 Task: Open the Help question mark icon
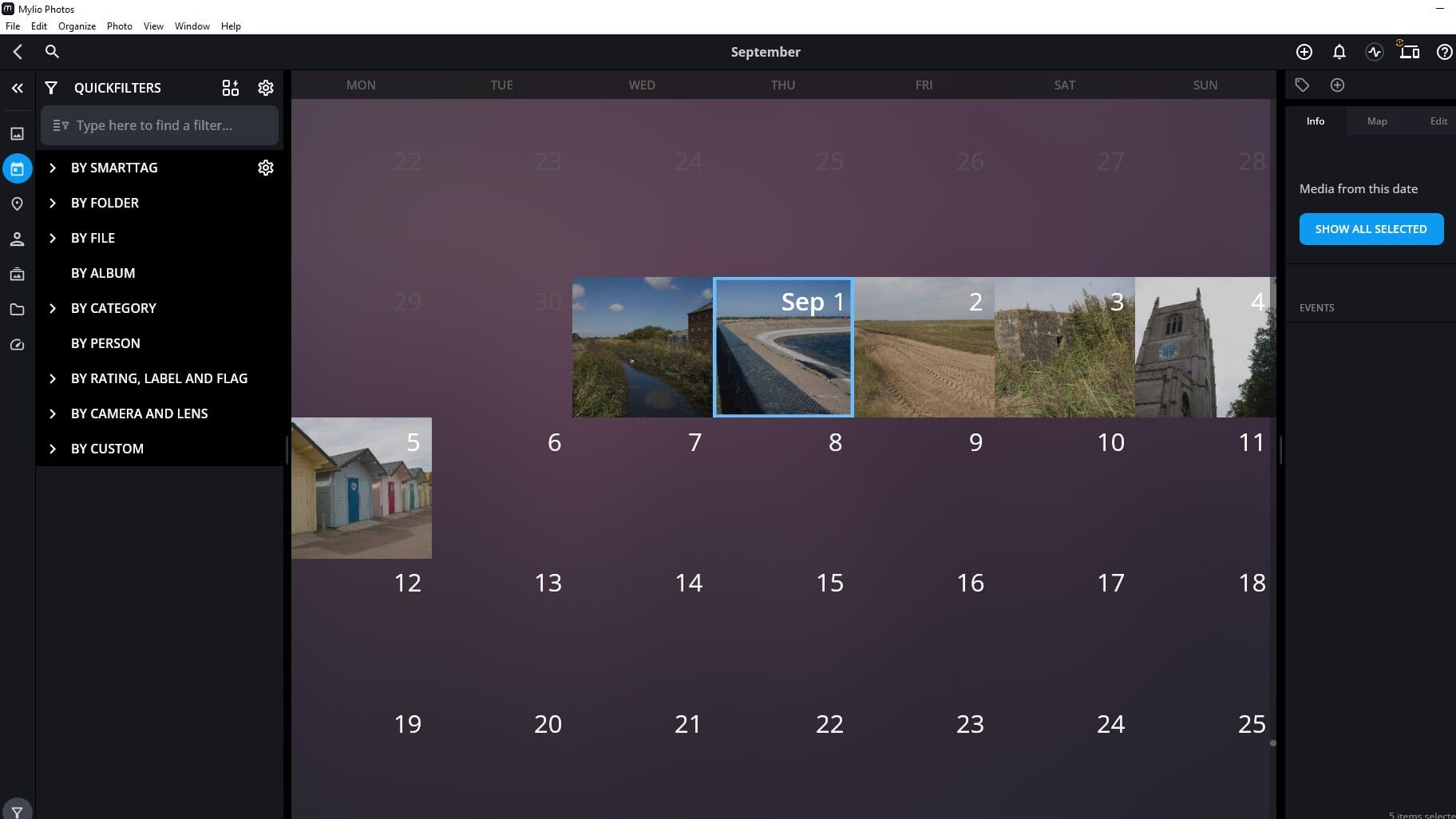click(1445, 52)
